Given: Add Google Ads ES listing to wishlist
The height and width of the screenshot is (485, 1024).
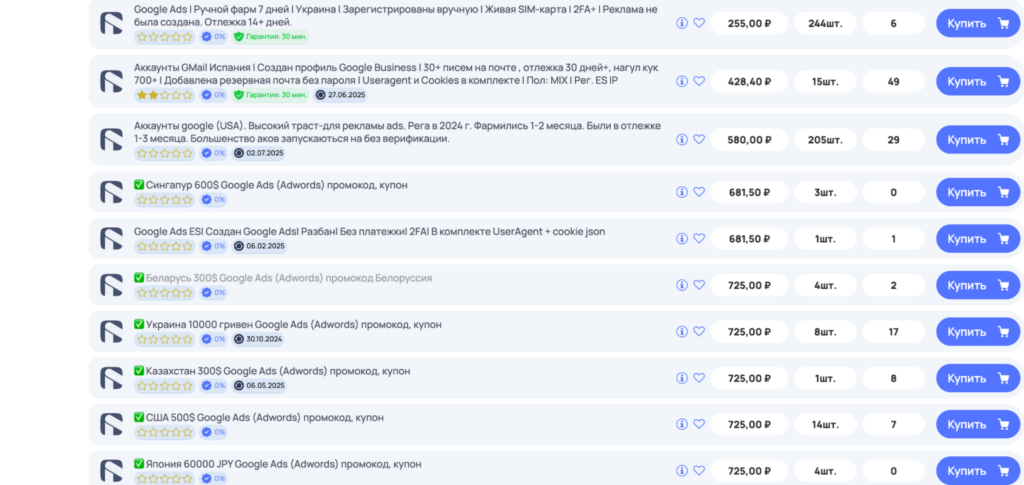Looking at the screenshot, I should (x=699, y=239).
